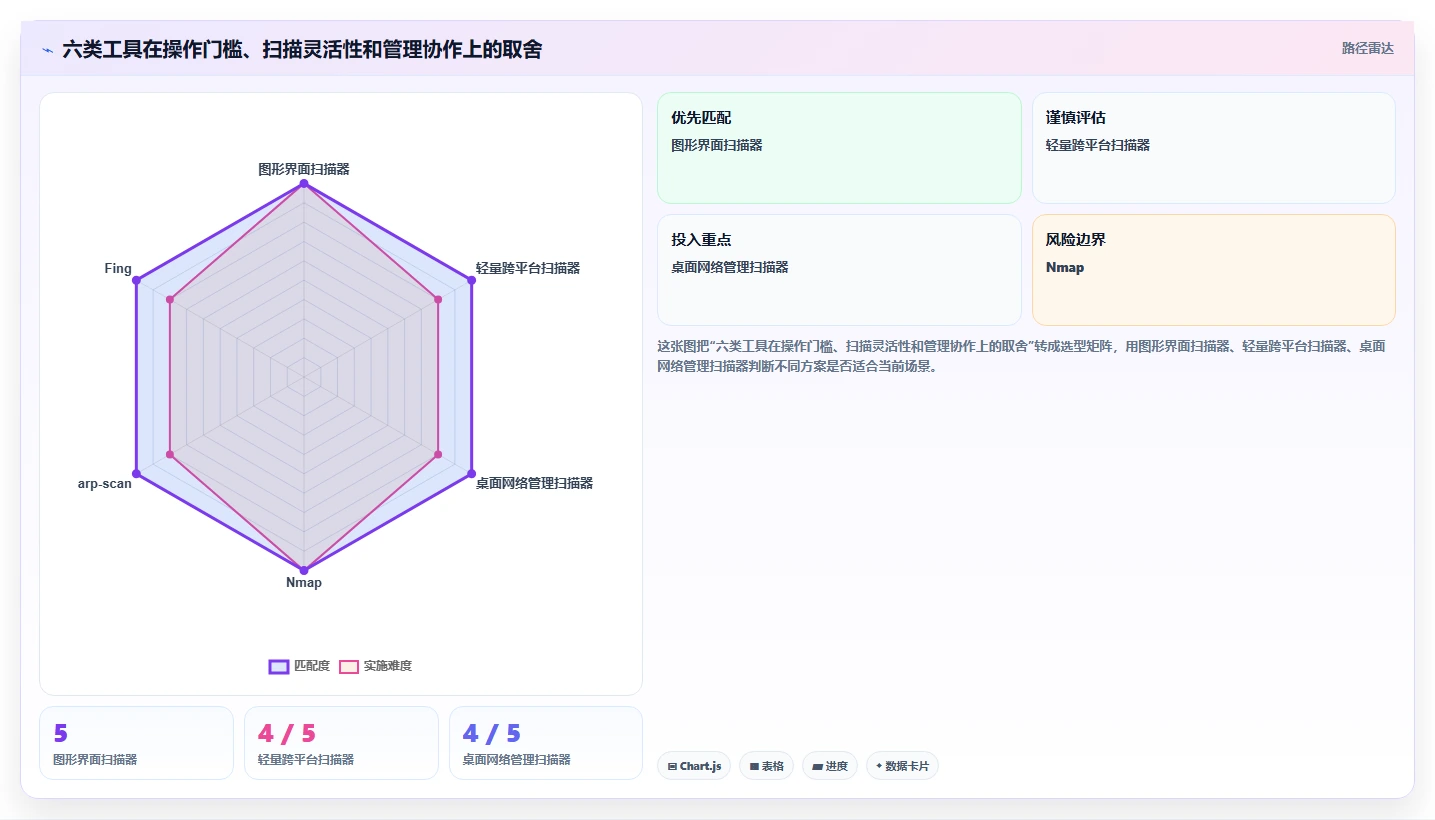Screen dimensions: 1435x820
Task: Click the pink 实施难度 point on 轻量跨平台扫描器 axis
Action: [x=438, y=299]
